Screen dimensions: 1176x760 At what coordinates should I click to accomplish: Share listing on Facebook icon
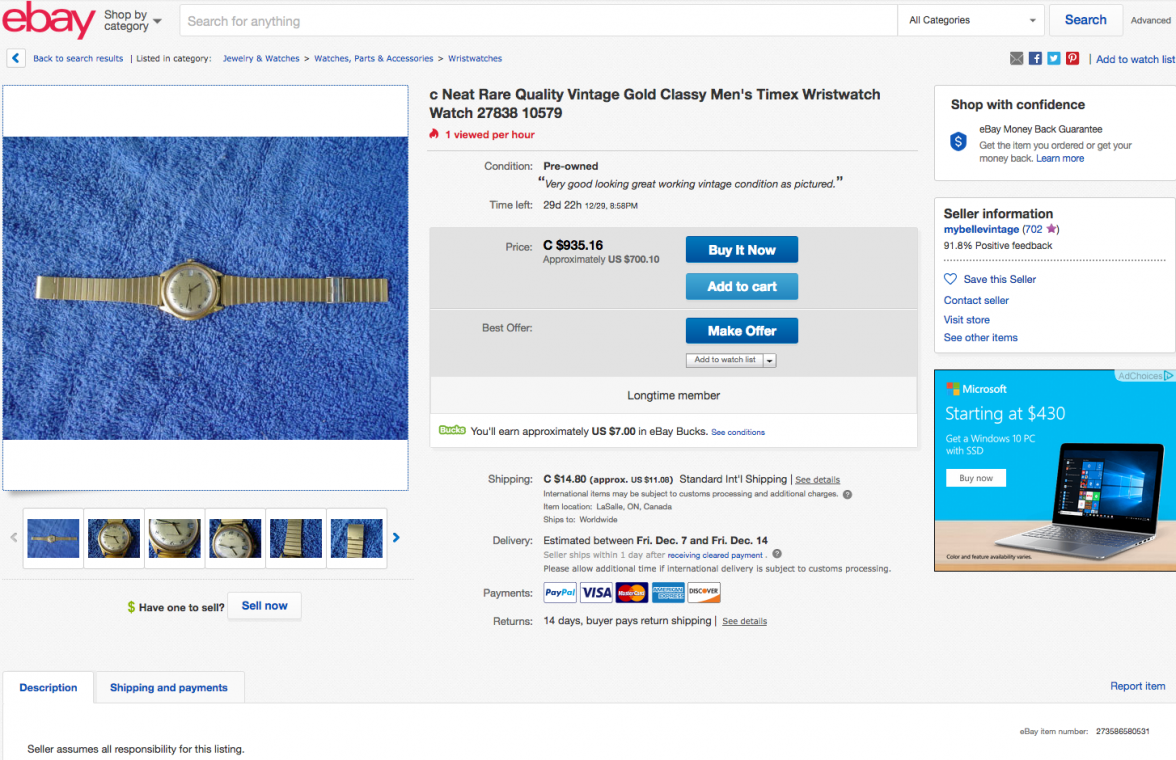(1035, 59)
